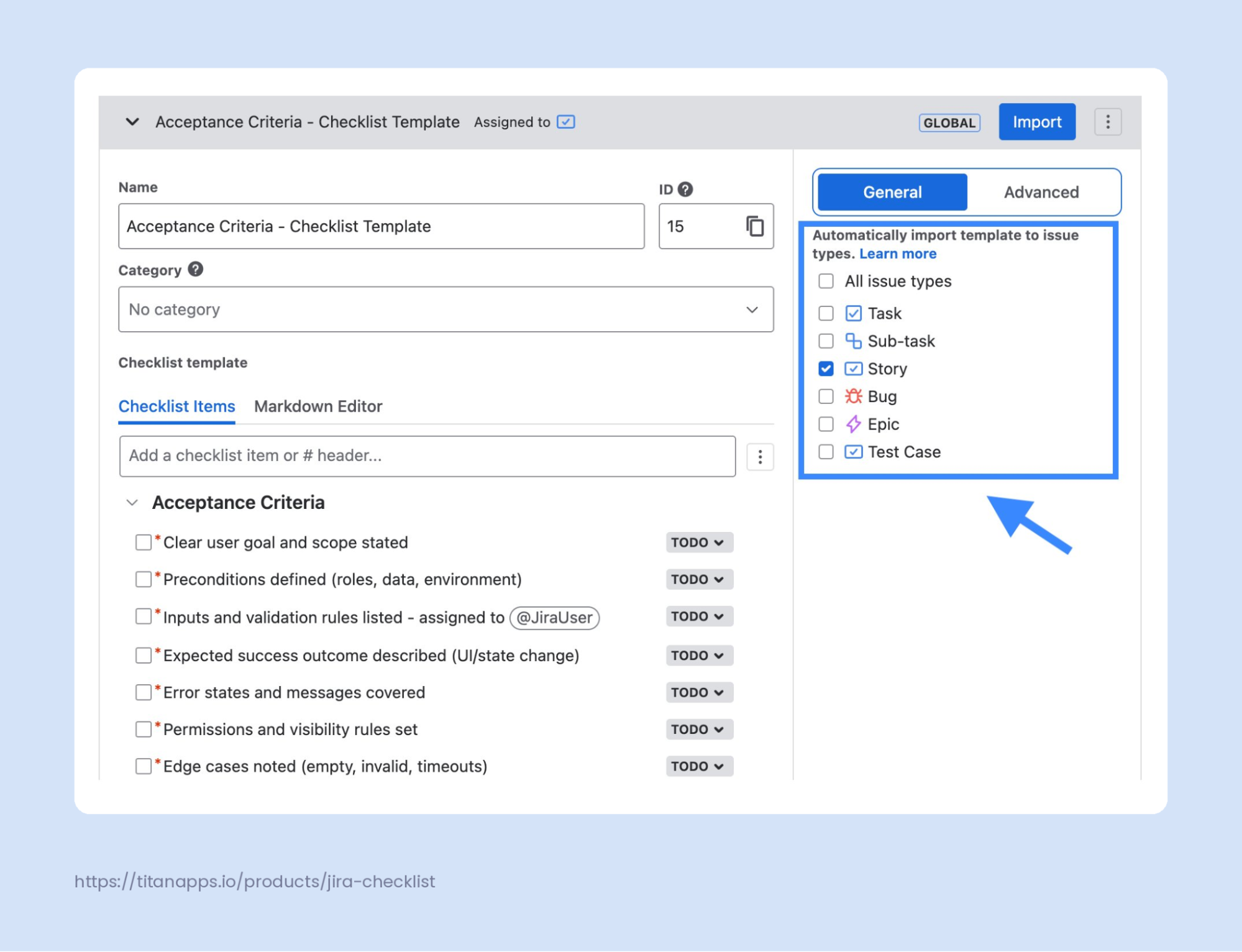The height and width of the screenshot is (952, 1242).
Task: Focus the Add a checklist item field
Action: [x=427, y=456]
